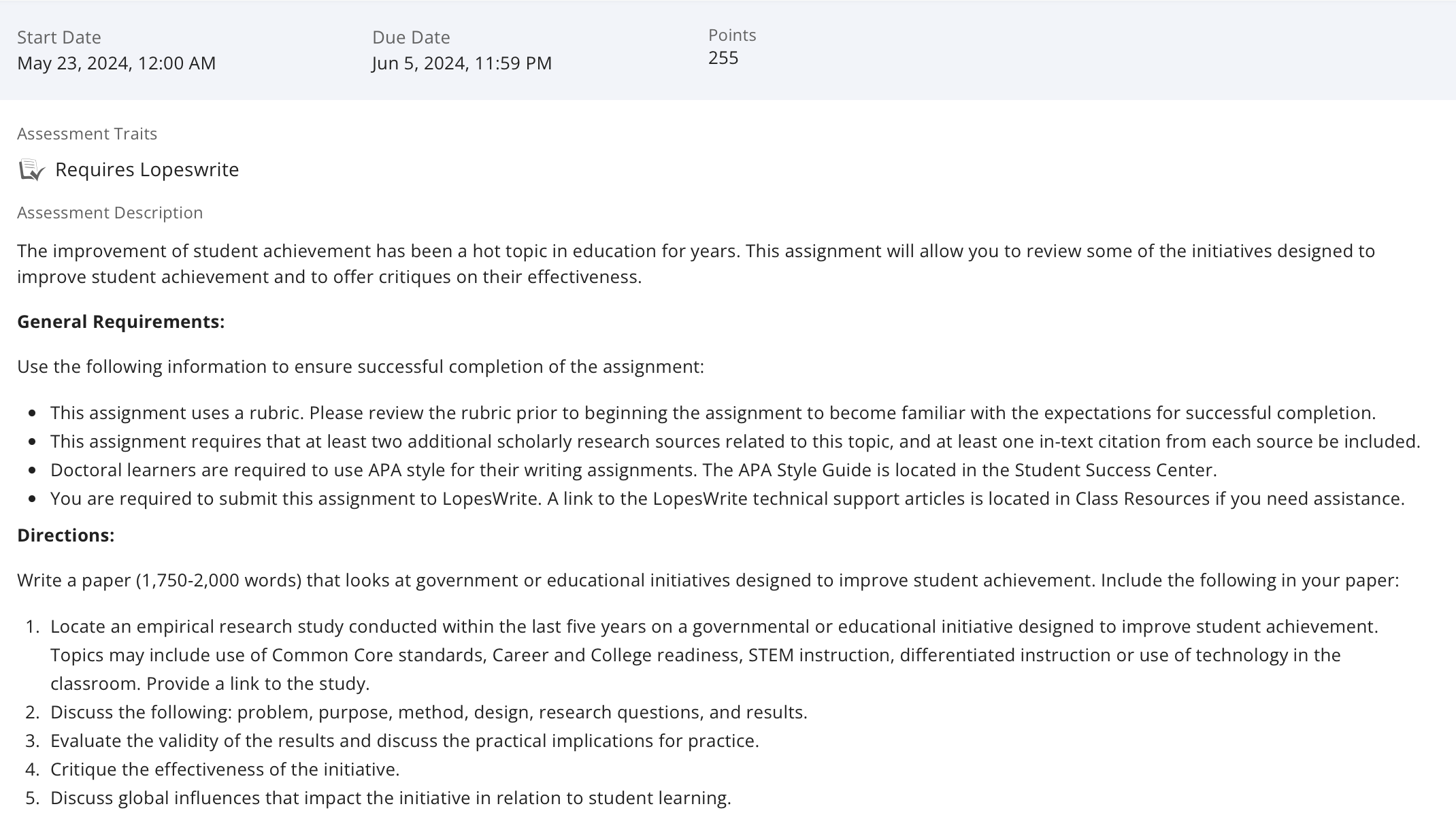Click the bullet about two scholarly research sources

[x=735, y=442]
